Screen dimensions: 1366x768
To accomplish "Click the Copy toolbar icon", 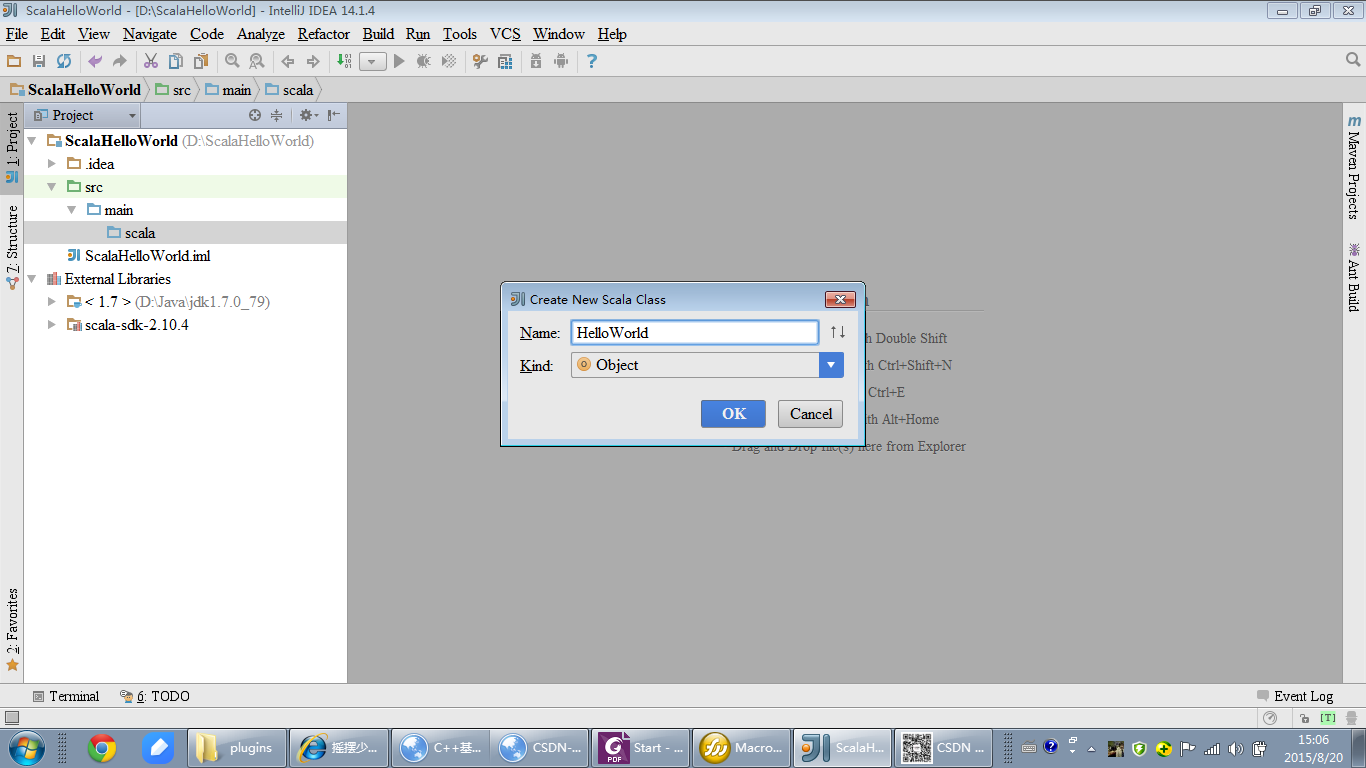I will pos(176,61).
